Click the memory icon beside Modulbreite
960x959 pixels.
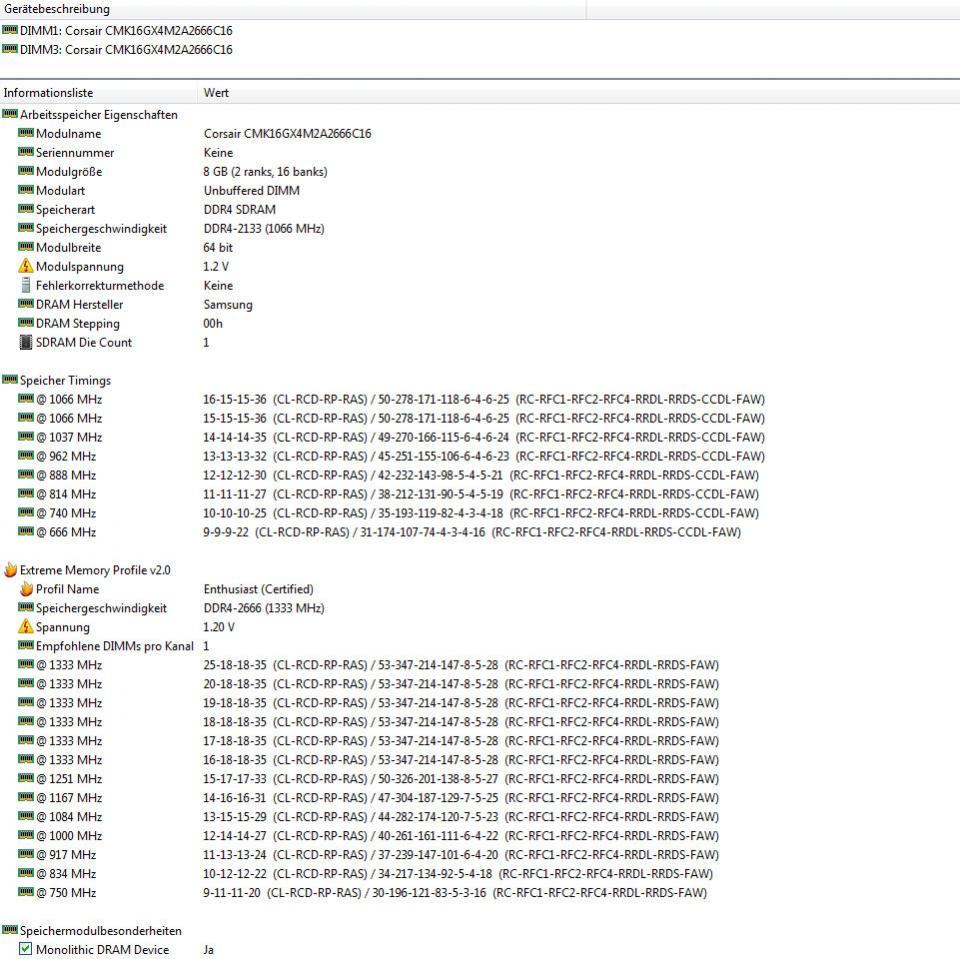tap(26, 247)
